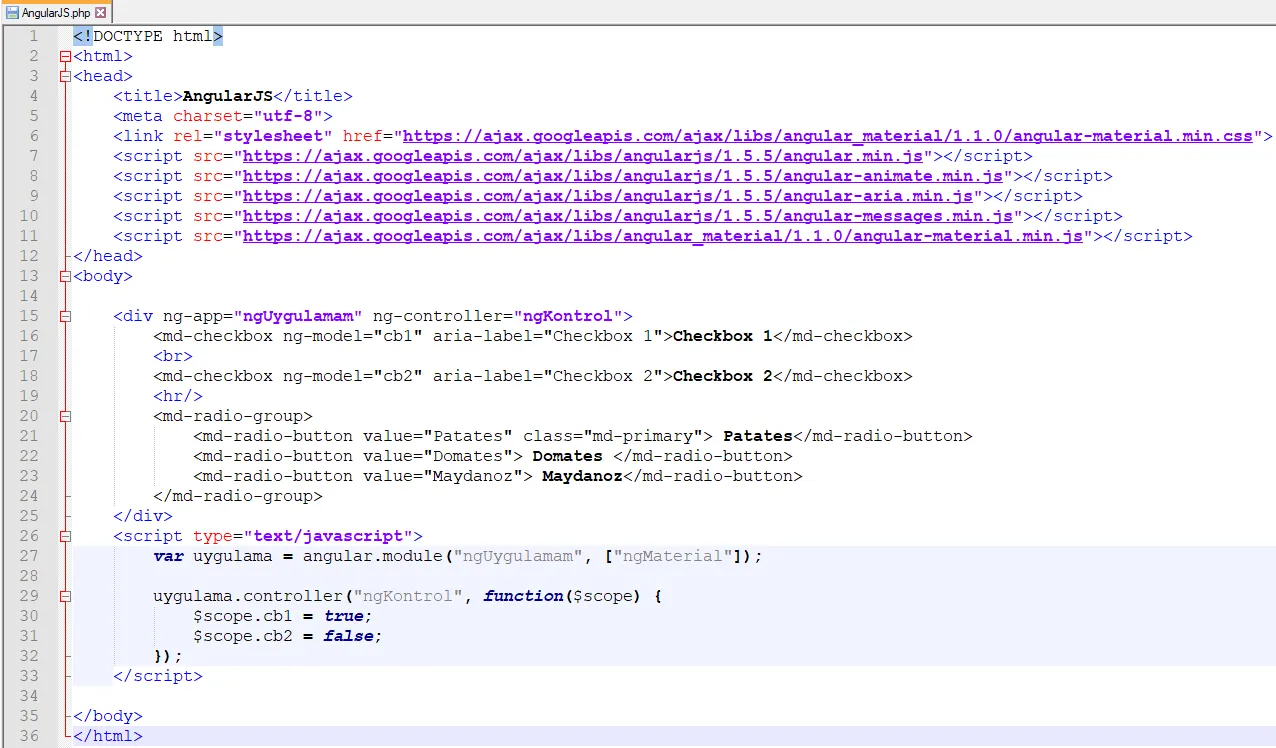Click the <hr/> tag on line 19
1276x748 pixels.
(x=178, y=396)
